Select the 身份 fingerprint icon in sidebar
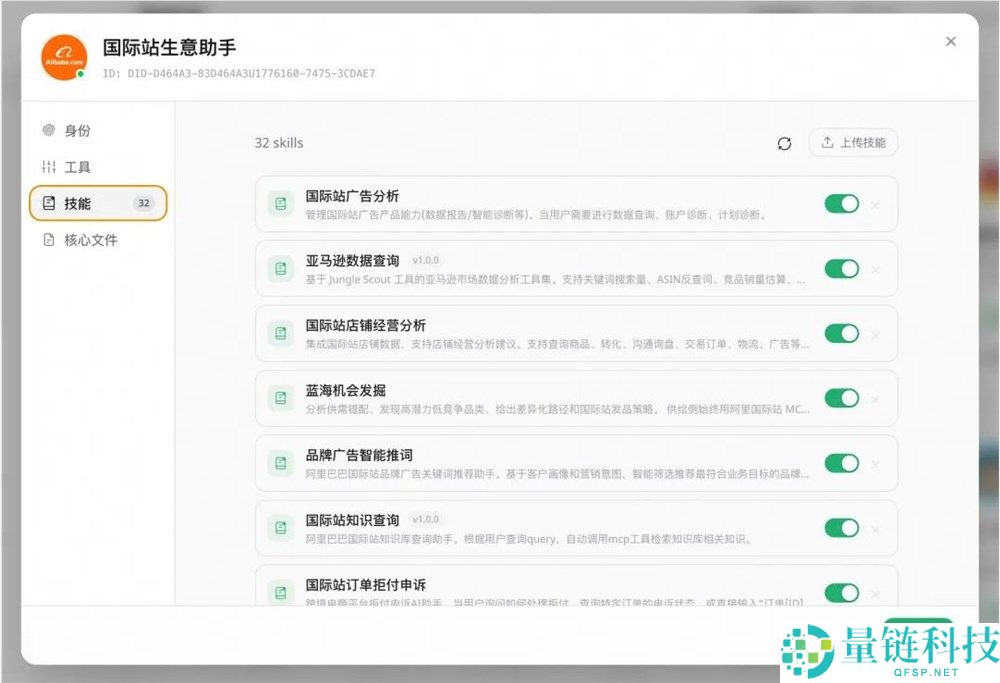The height and width of the screenshot is (683, 1000). click(48, 130)
